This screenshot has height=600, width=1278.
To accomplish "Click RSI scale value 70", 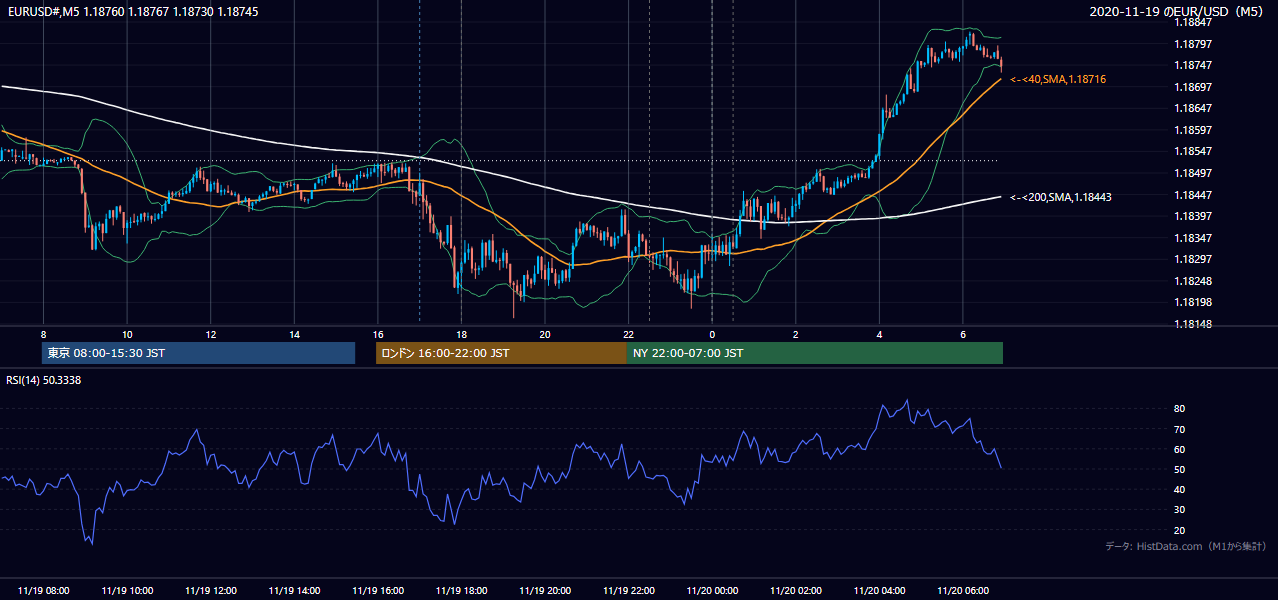I will click(x=1180, y=429).
